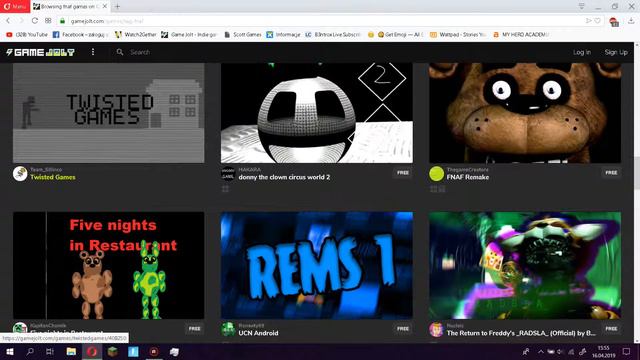Open the Facebook bookmark
Image resolution: width=640 pixels, height=360 pixels.
81,35
